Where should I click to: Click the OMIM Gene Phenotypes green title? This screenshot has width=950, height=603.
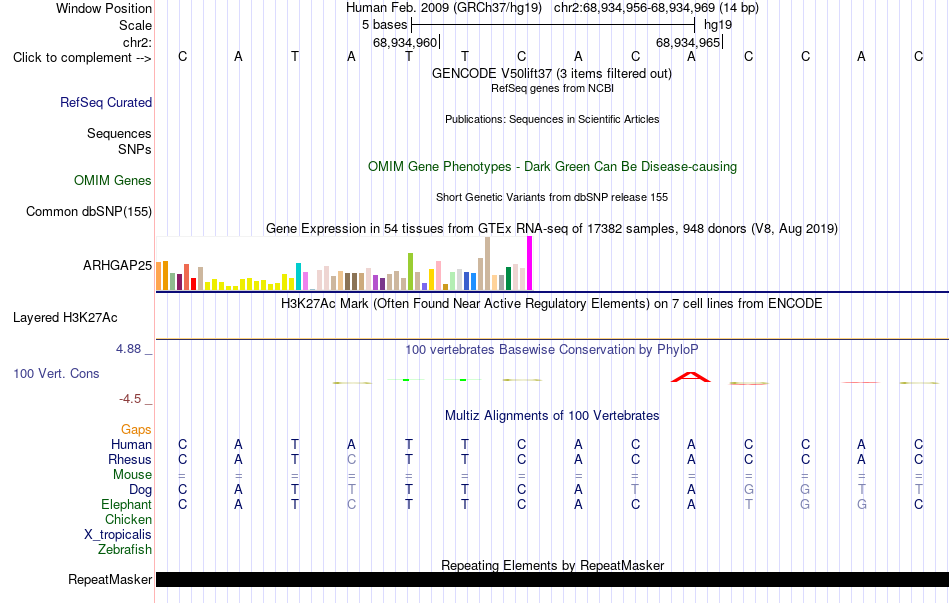coord(552,167)
